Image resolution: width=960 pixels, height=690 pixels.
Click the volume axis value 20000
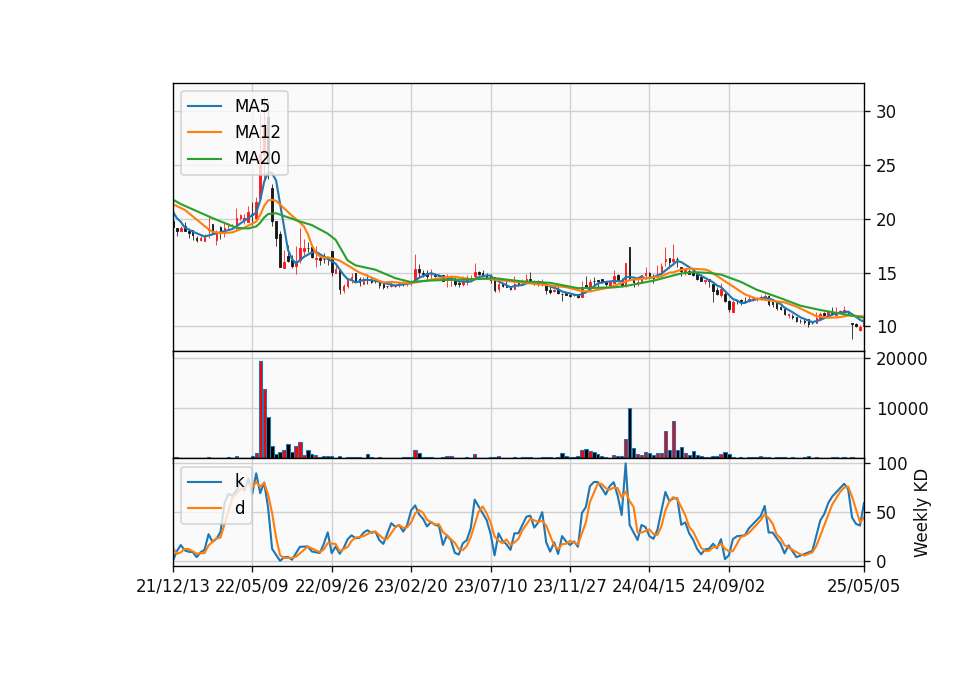tap(902, 359)
